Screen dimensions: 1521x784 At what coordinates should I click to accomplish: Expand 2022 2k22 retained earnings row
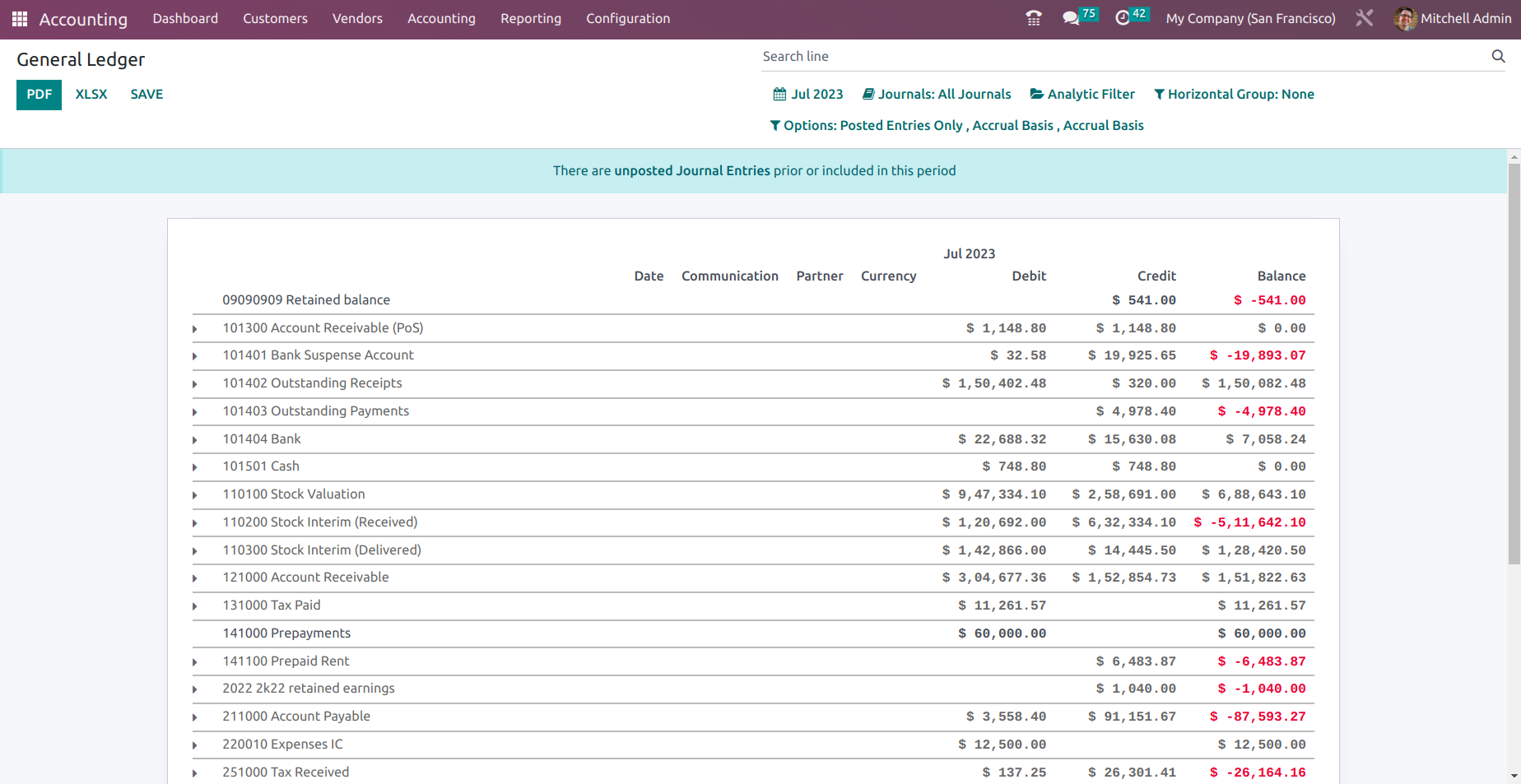pyautogui.click(x=195, y=689)
